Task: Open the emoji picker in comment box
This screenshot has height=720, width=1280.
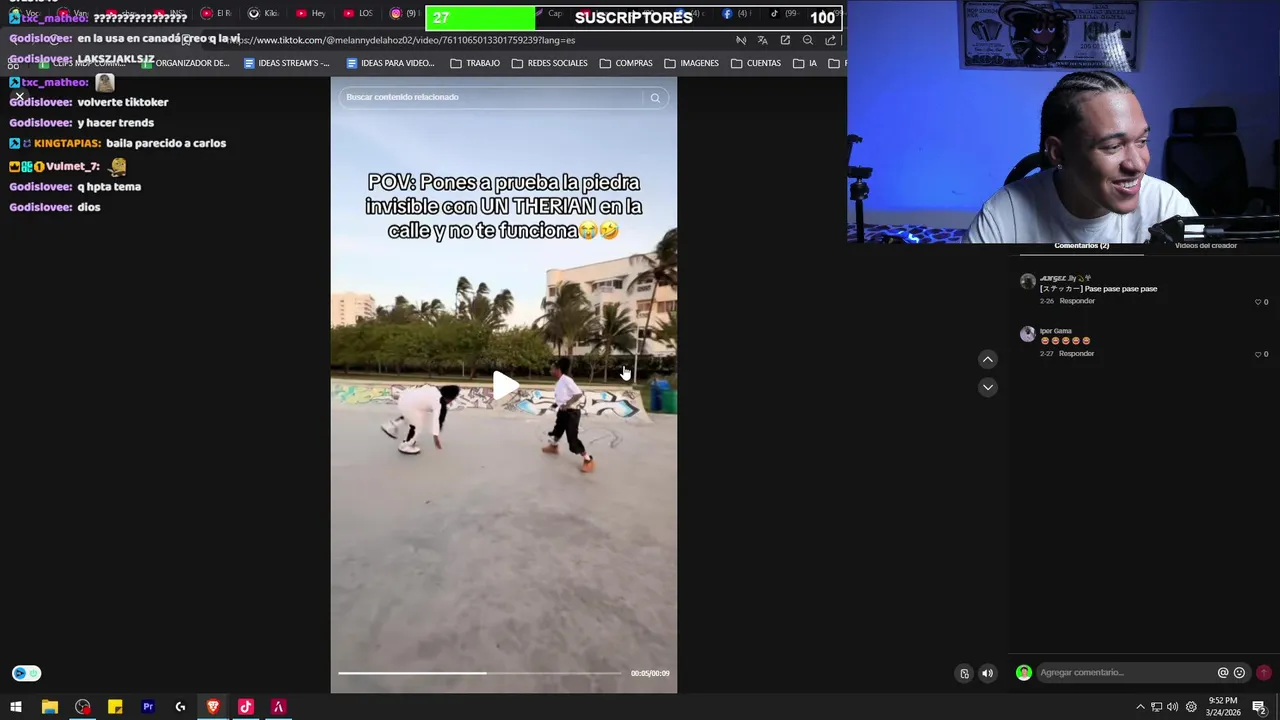Action: 1239,673
